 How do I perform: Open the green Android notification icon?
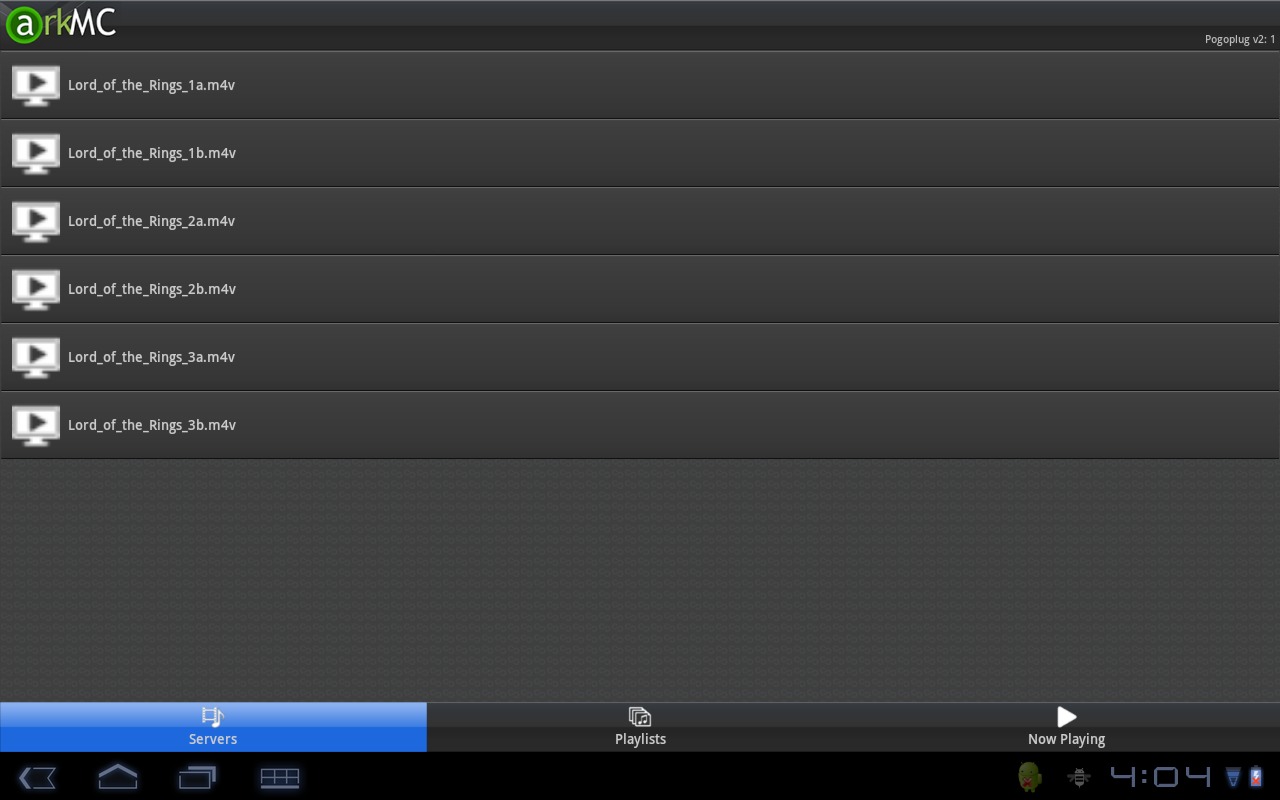click(x=1030, y=776)
